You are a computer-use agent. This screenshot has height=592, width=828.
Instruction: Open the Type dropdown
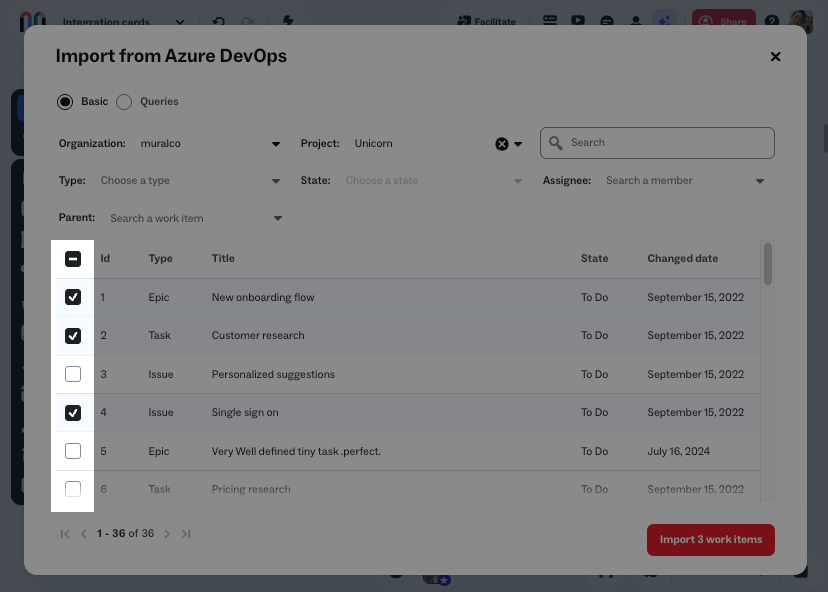pyautogui.click(x=190, y=181)
